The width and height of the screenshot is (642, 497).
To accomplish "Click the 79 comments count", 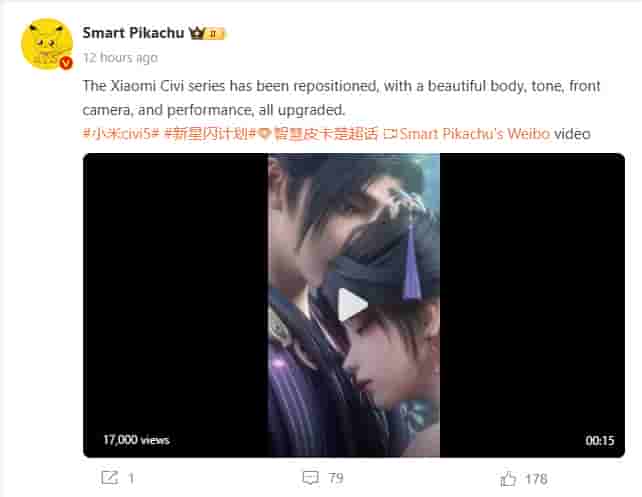I will pos(336,478).
